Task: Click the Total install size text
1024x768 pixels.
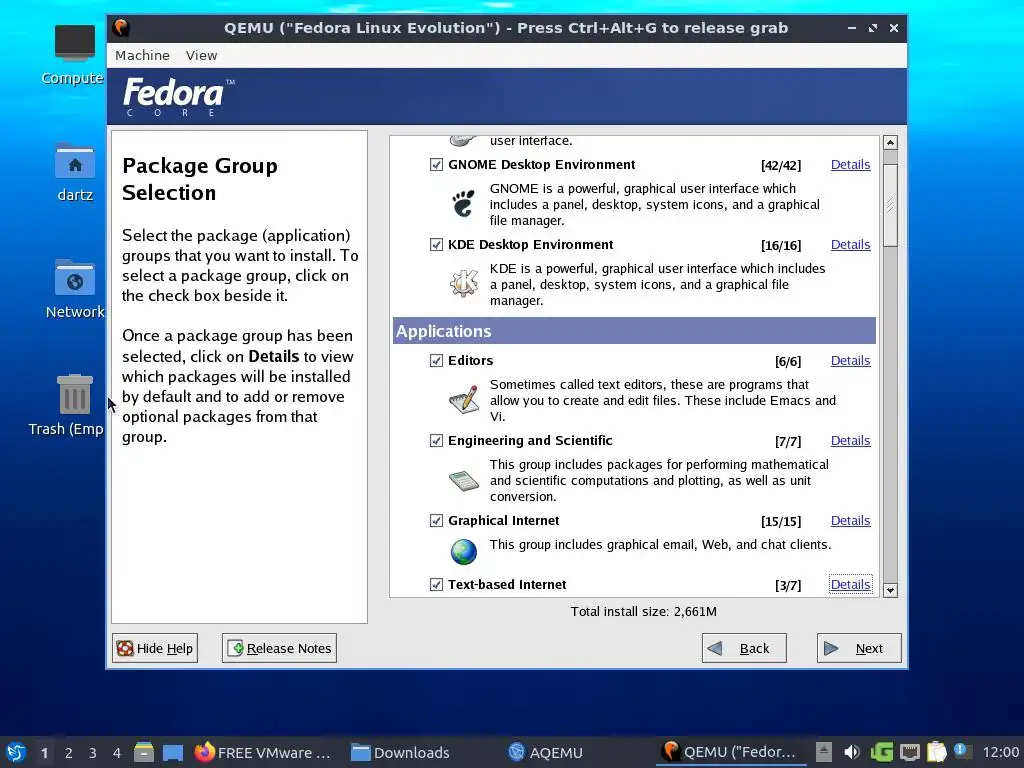Action: pyautogui.click(x=643, y=611)
